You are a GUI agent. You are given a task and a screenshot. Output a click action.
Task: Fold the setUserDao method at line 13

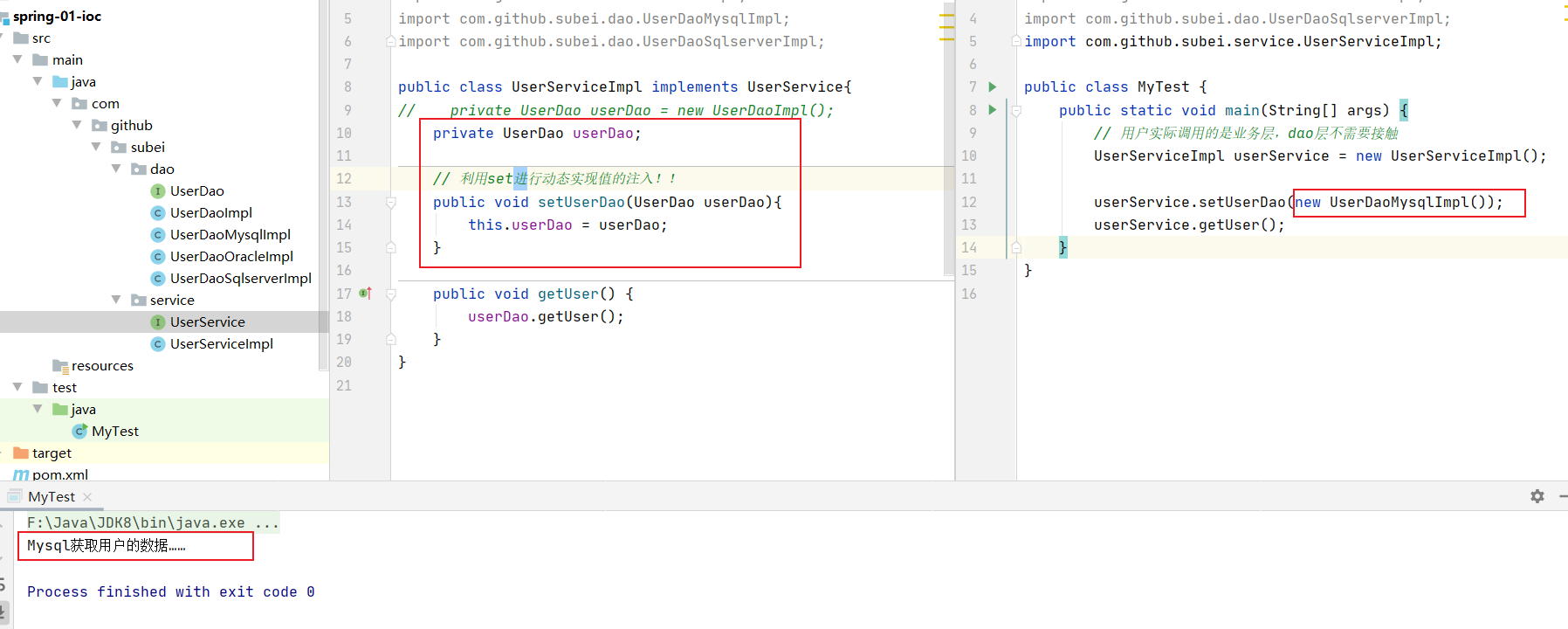pyautogui.click(x=391, y=202)
